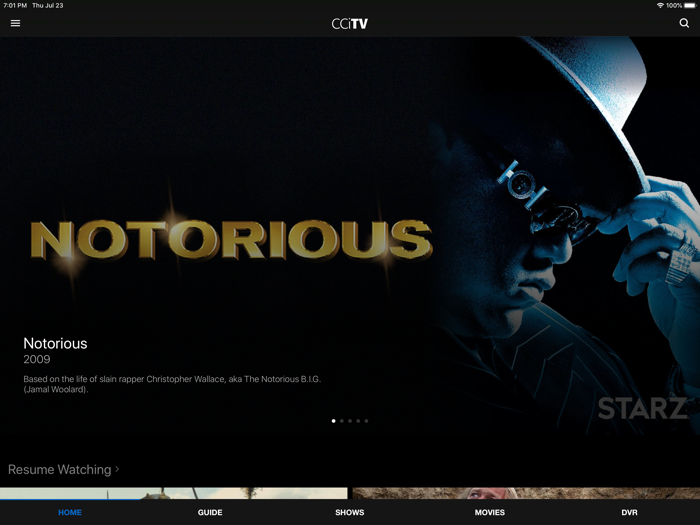The image size is (700, 525).
Task: Open the Guide tab
Action: click(x=210, y=512)
